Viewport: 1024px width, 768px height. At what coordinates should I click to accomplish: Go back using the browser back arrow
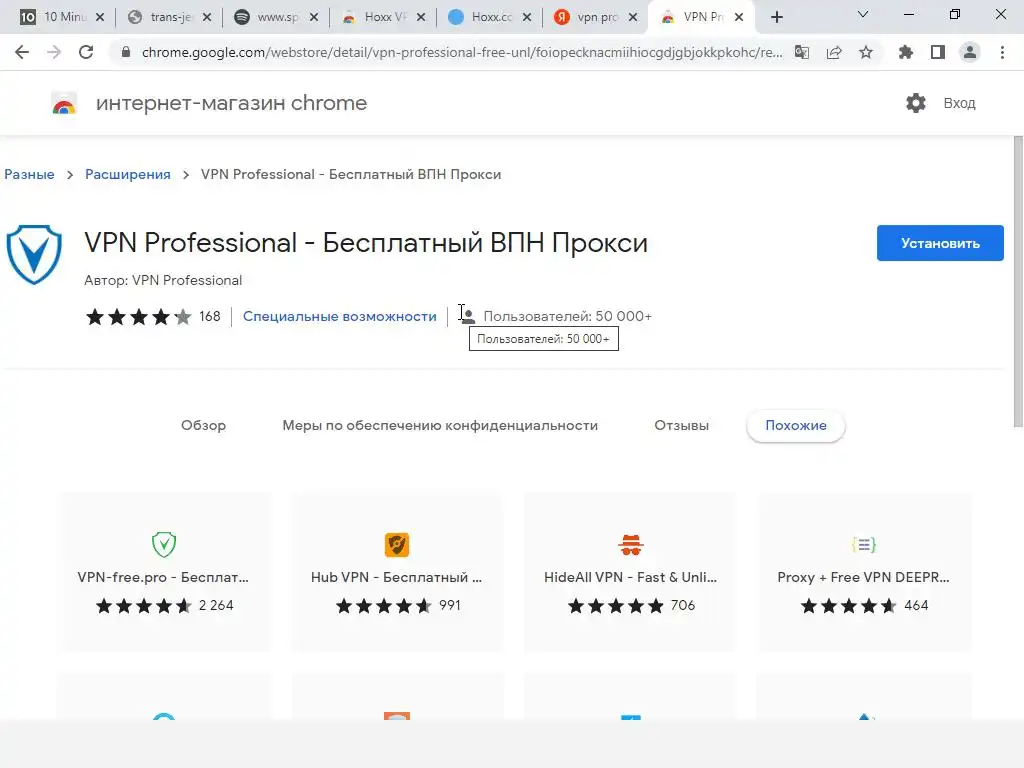point(22,52)
